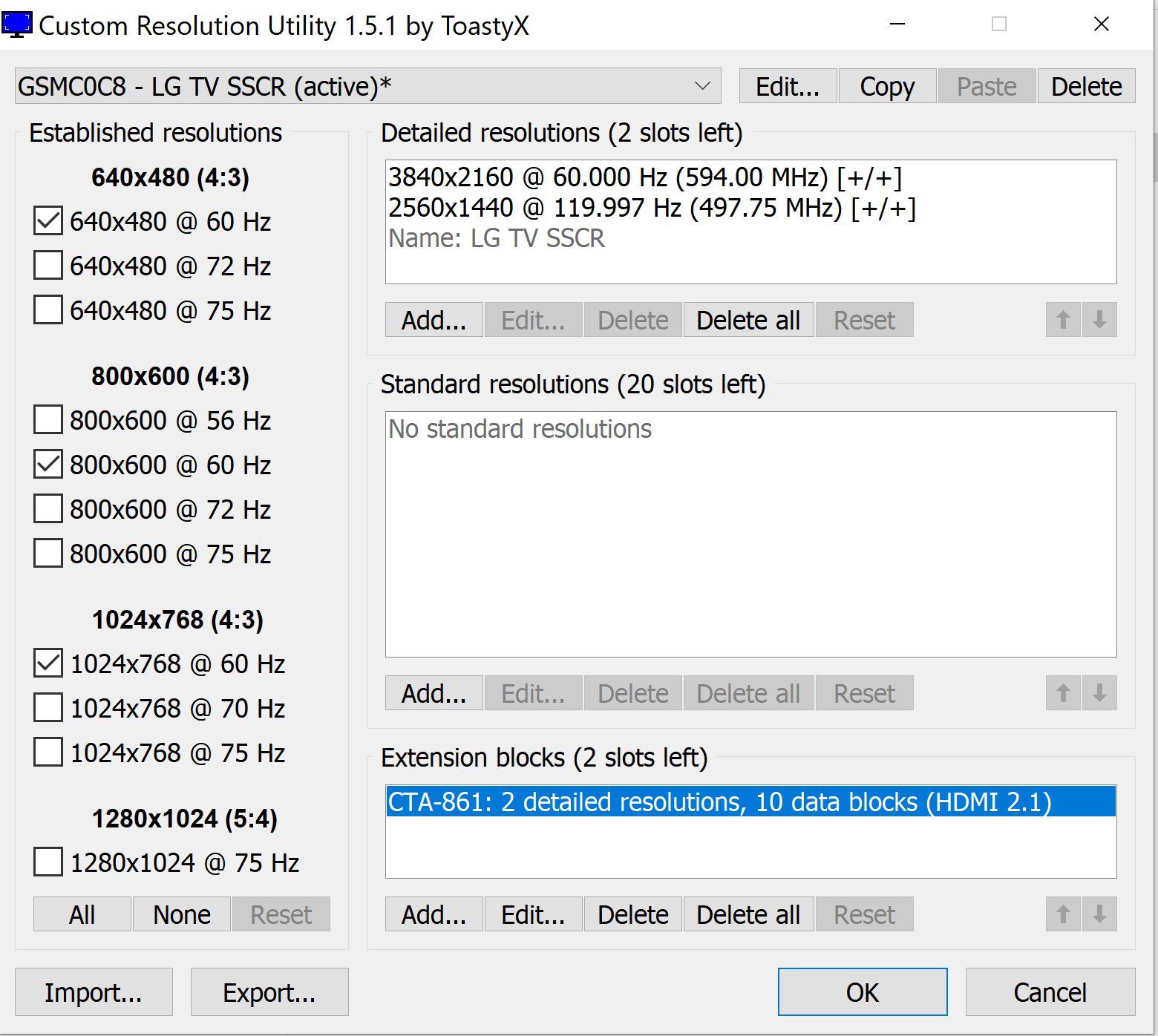Delete the selected extension block
Image resolution: width=1158 pixels, height=1036 pixels.
point(632,914)
